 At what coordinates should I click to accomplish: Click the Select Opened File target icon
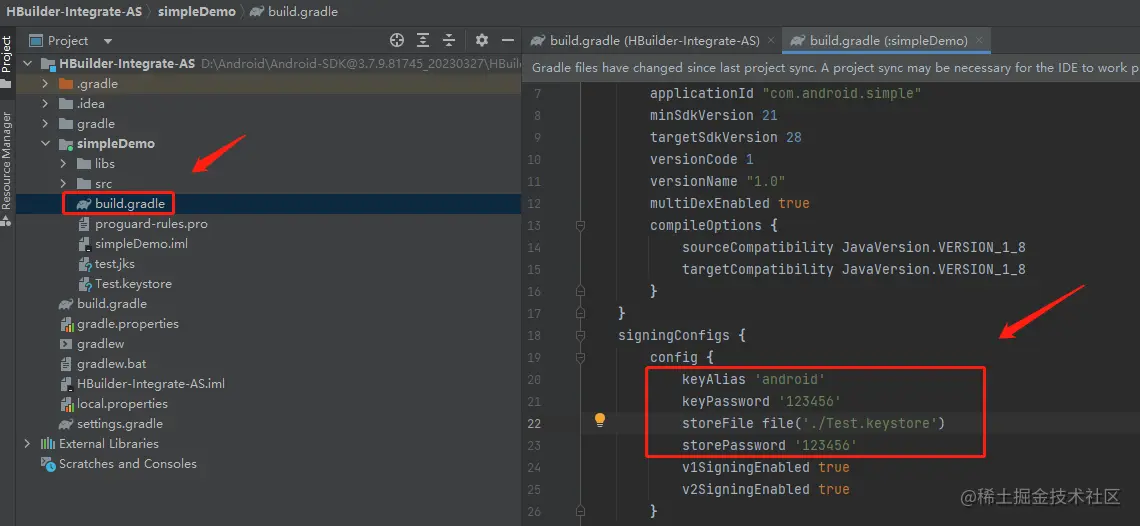(396, 40)
